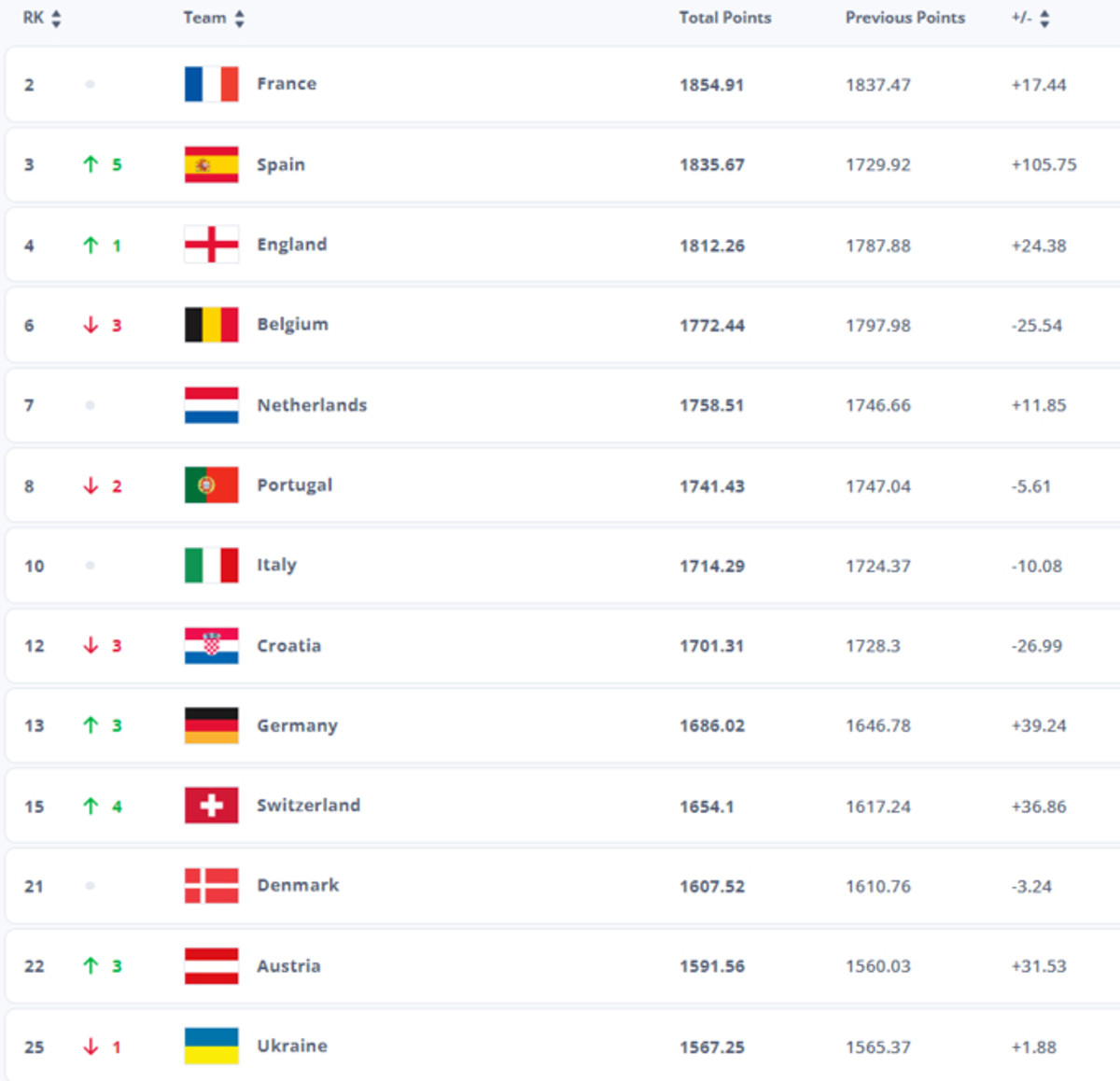Open the Netherlands team link
1120x1081 pixels.
pyautogui.click(x=312, y=405)
